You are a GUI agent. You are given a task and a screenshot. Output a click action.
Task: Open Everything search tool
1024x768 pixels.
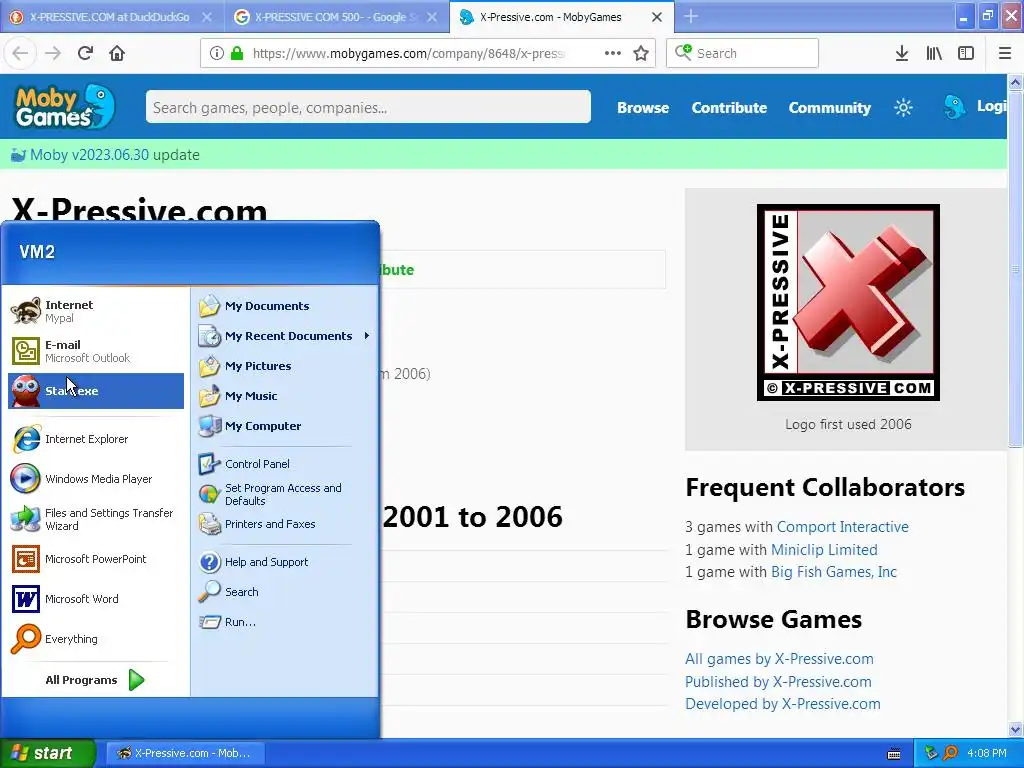(x=96, y=639)
